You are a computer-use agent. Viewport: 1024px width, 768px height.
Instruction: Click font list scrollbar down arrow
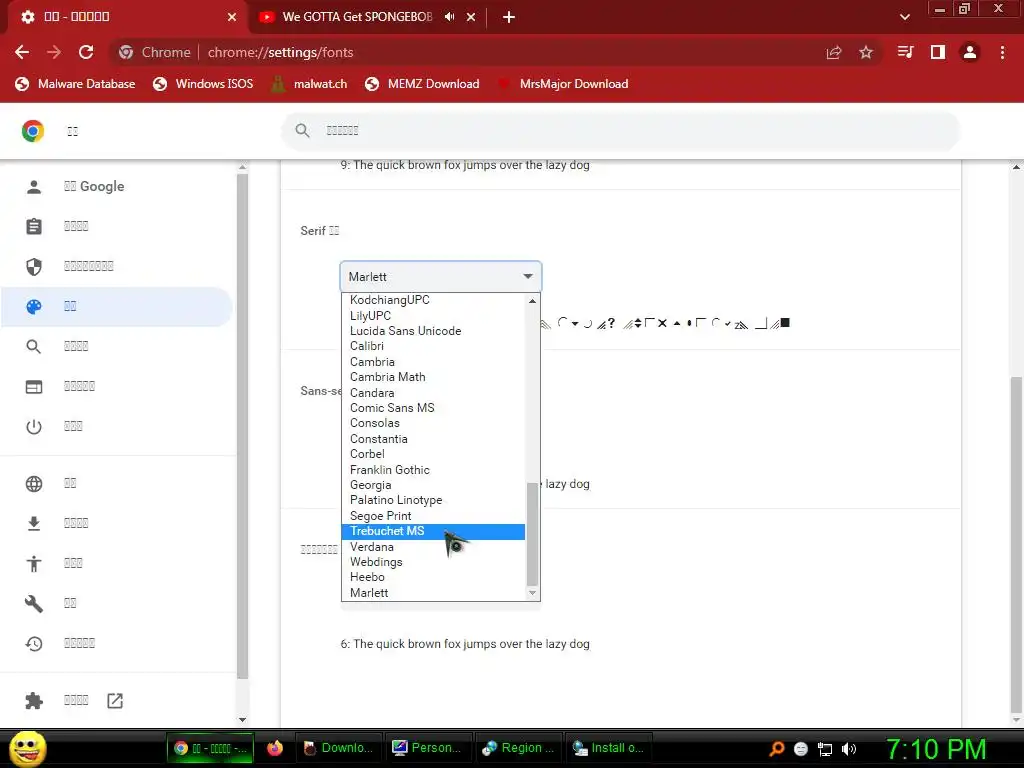tap(532, 593)
